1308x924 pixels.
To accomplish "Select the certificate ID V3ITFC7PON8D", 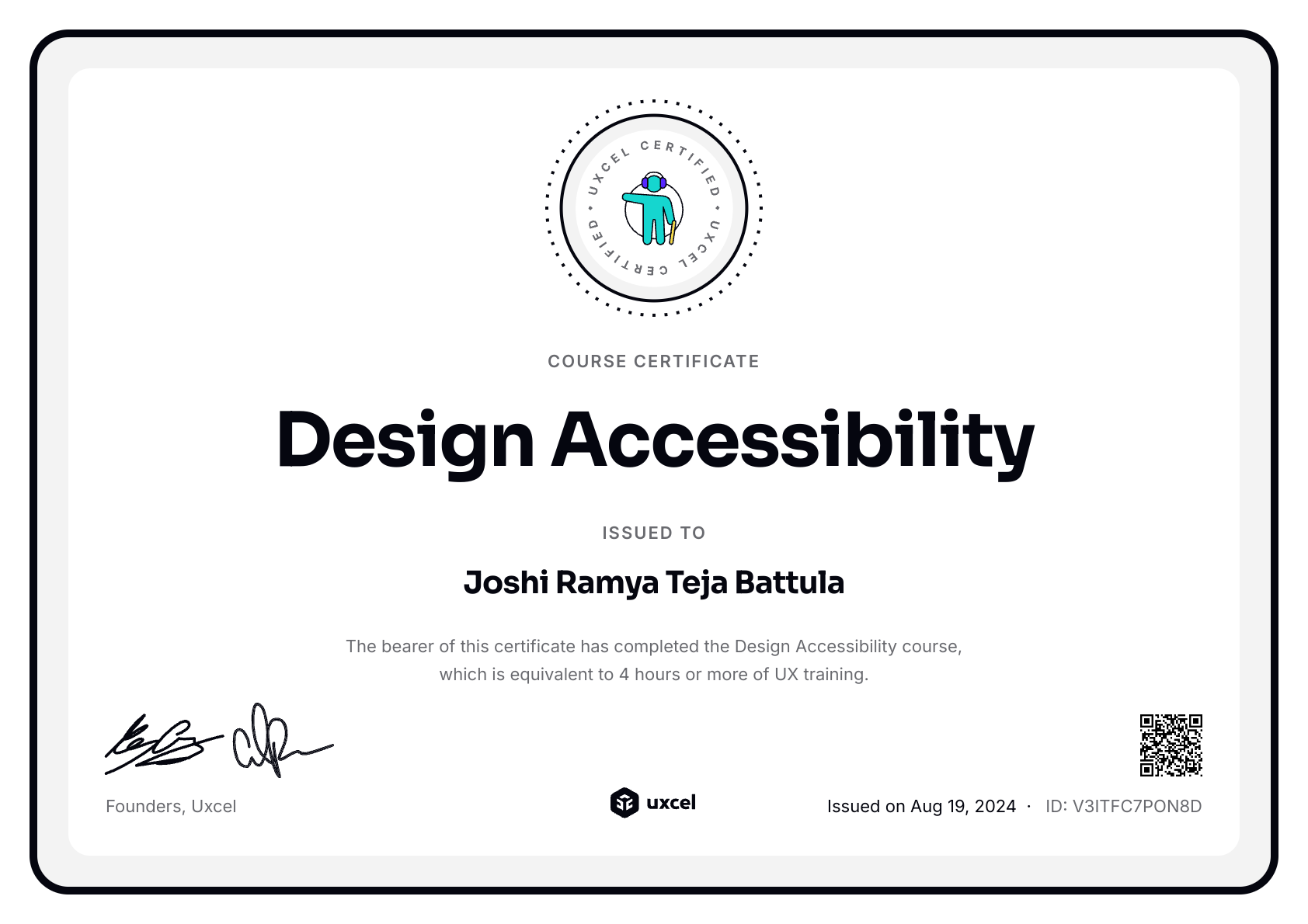I will (1123, 806).
